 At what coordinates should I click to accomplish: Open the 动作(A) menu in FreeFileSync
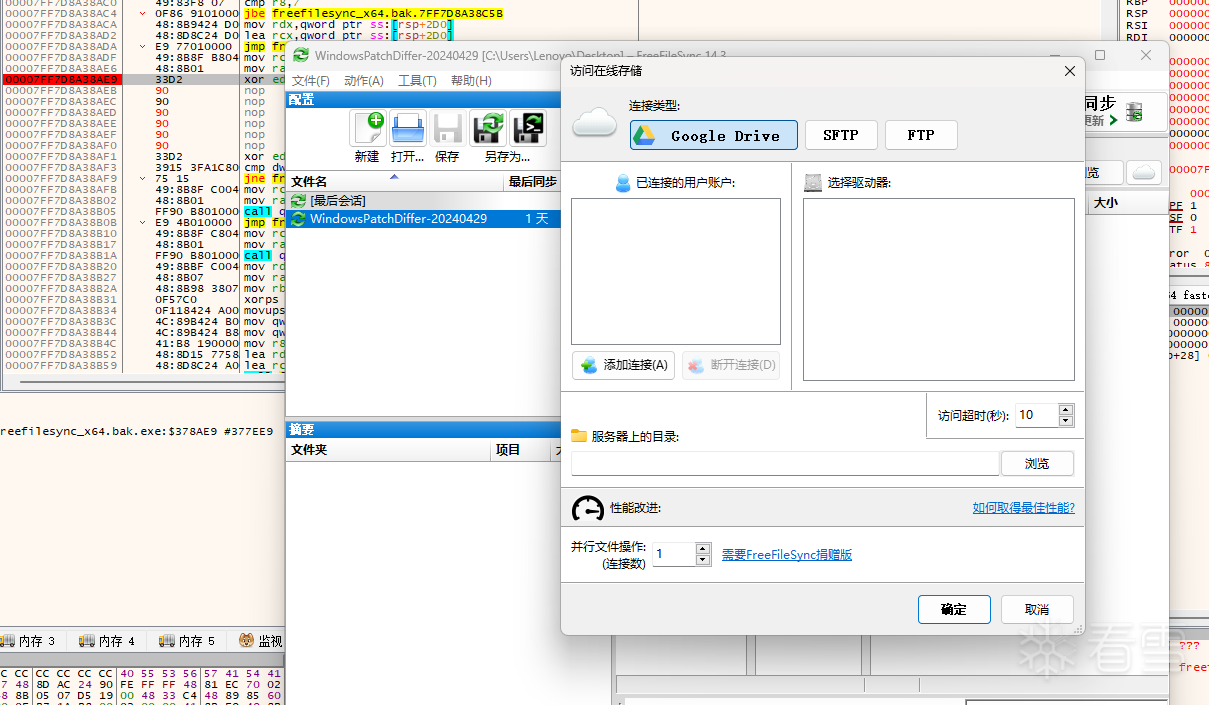click(x=364, y=81)
